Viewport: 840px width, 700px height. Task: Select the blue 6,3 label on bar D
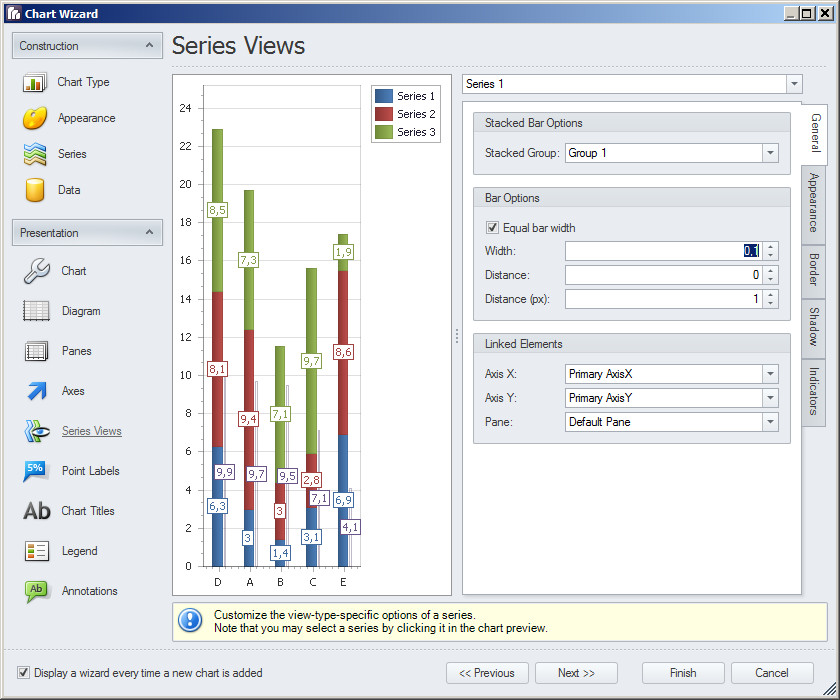218,506
